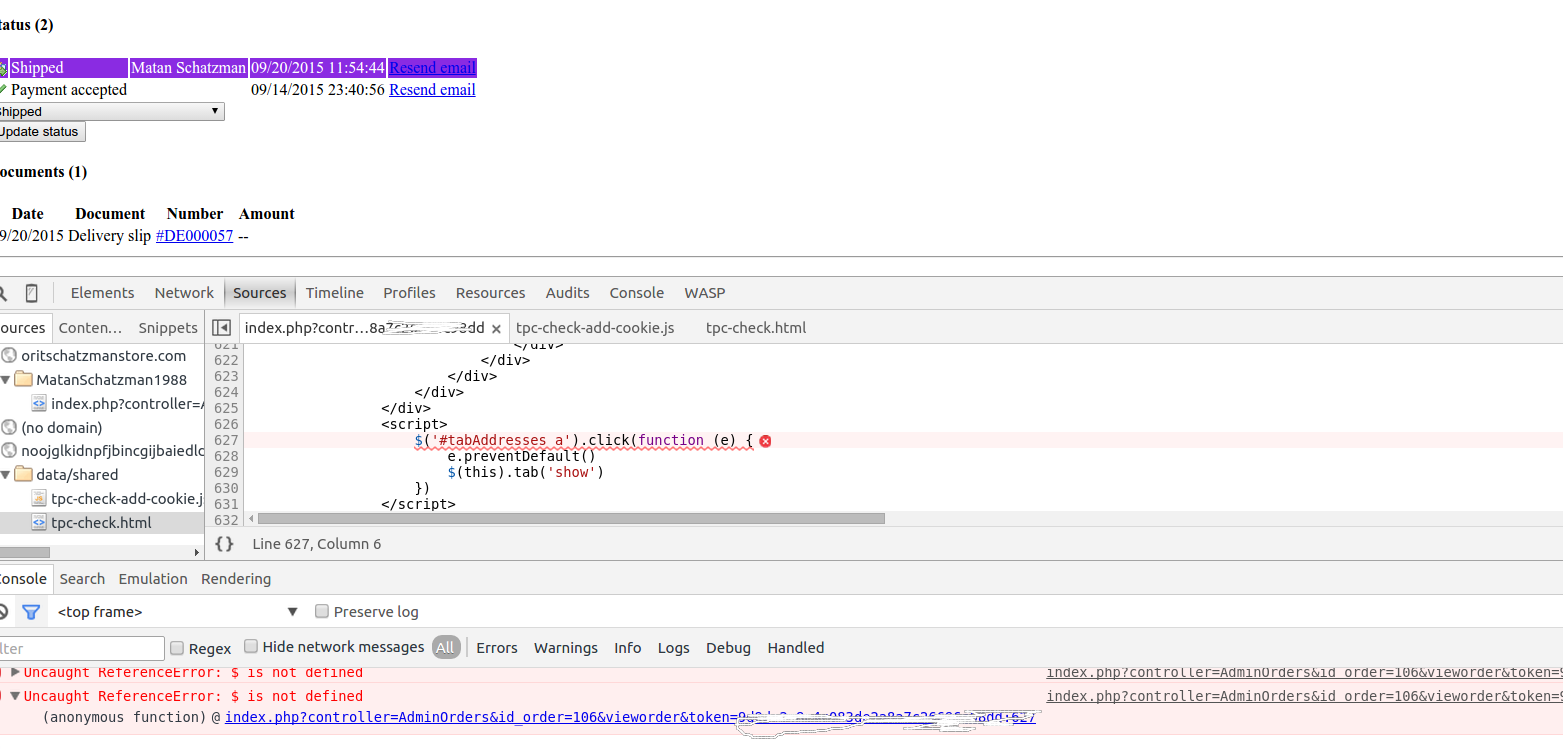Expand the first Uncaught ReferenceError message arrow
The width and height of the screenshot is (1563, 749).
click(x=15, y=672)
